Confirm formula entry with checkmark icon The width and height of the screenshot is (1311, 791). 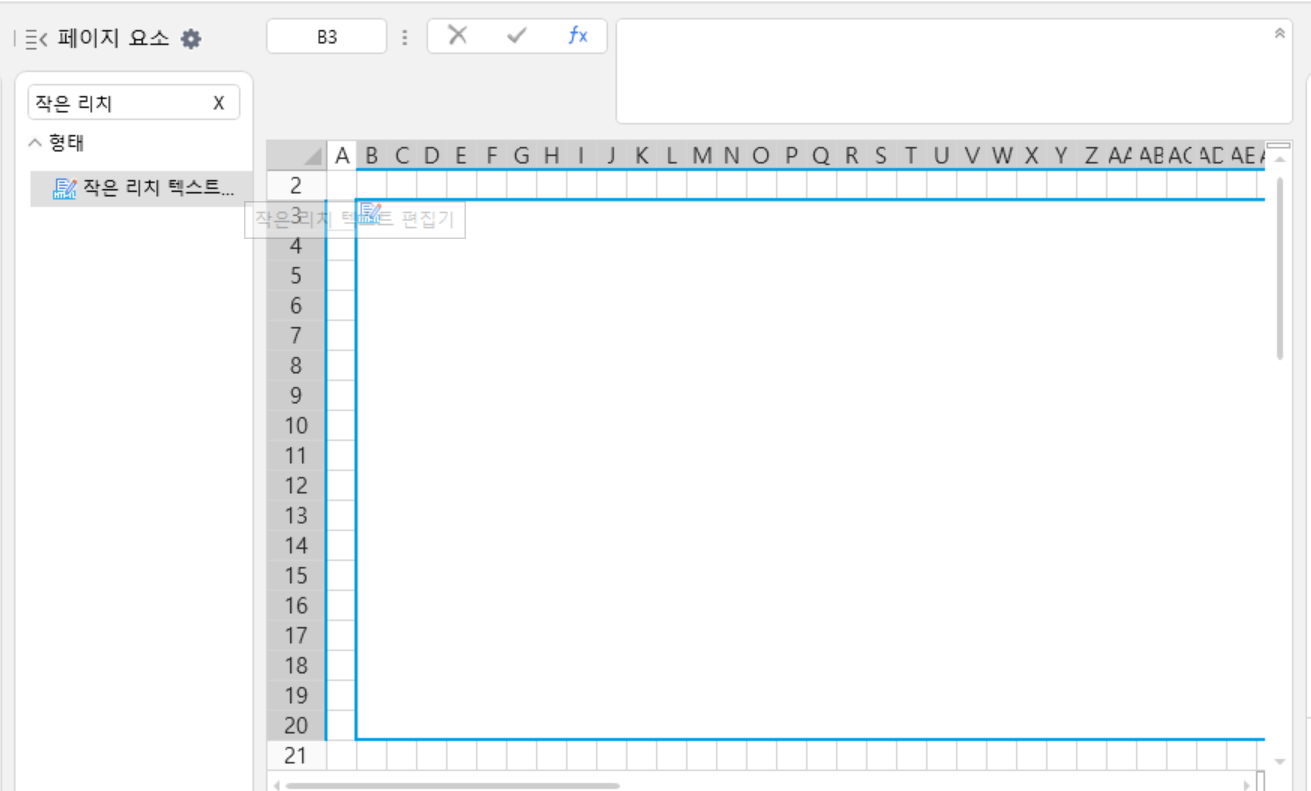click(517, 36)
